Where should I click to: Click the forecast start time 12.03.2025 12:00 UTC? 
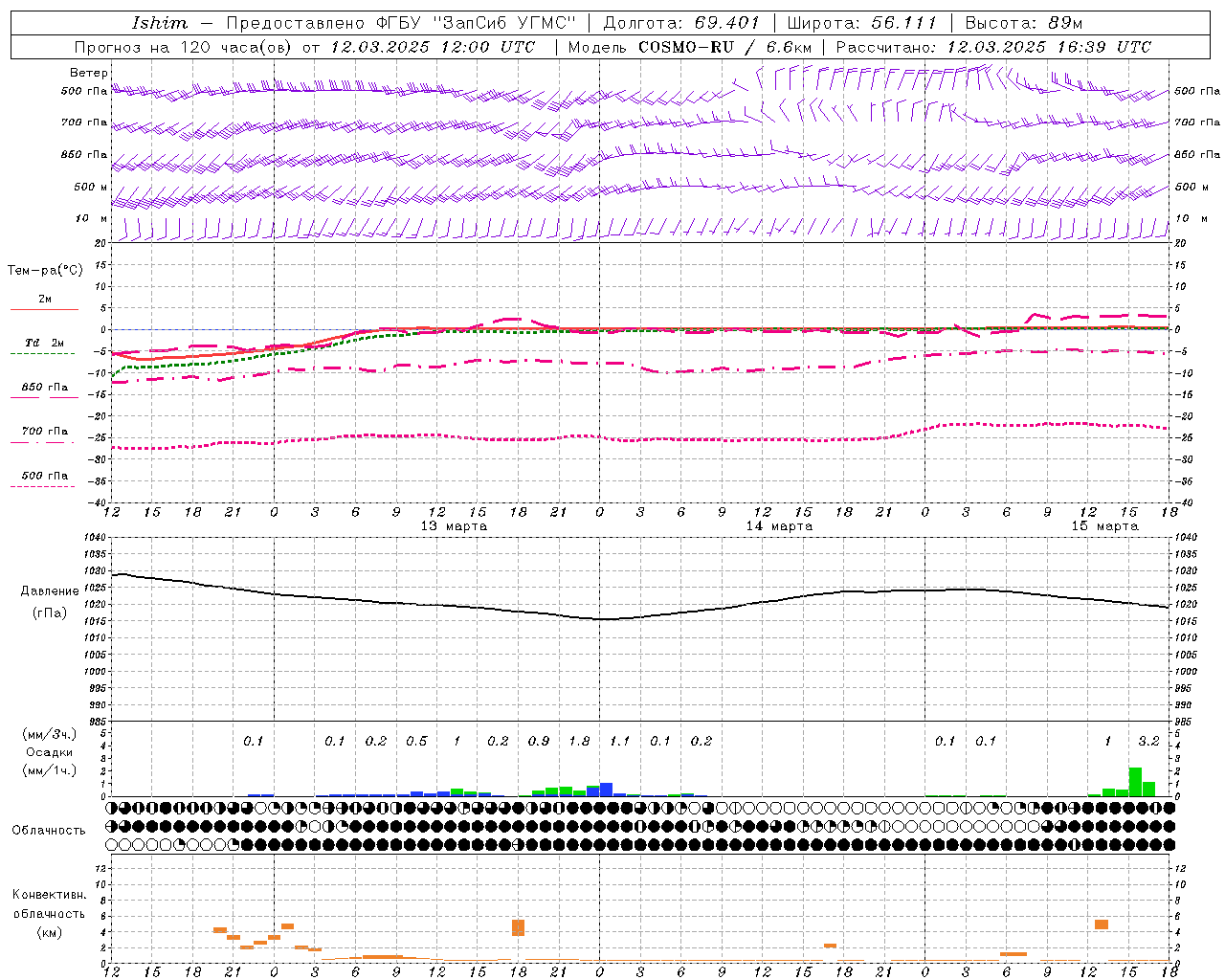click(433, 47)
